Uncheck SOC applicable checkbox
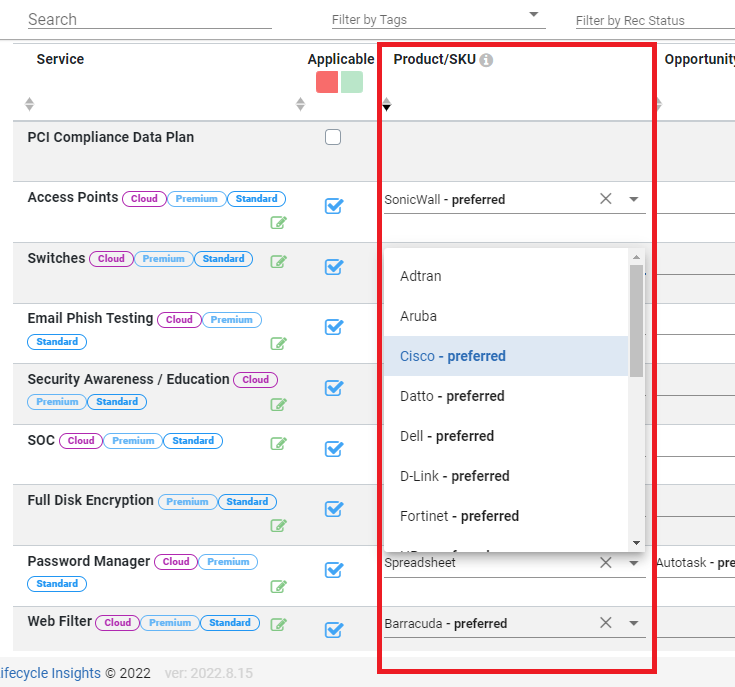The width and height of the screenshot is (735, 687). point(334,448)
